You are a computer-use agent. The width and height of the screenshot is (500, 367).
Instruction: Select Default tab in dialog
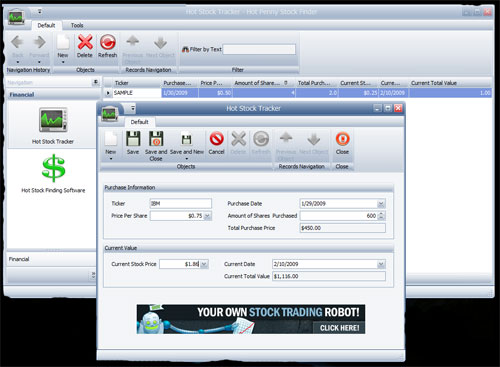(x=139, y=122)
